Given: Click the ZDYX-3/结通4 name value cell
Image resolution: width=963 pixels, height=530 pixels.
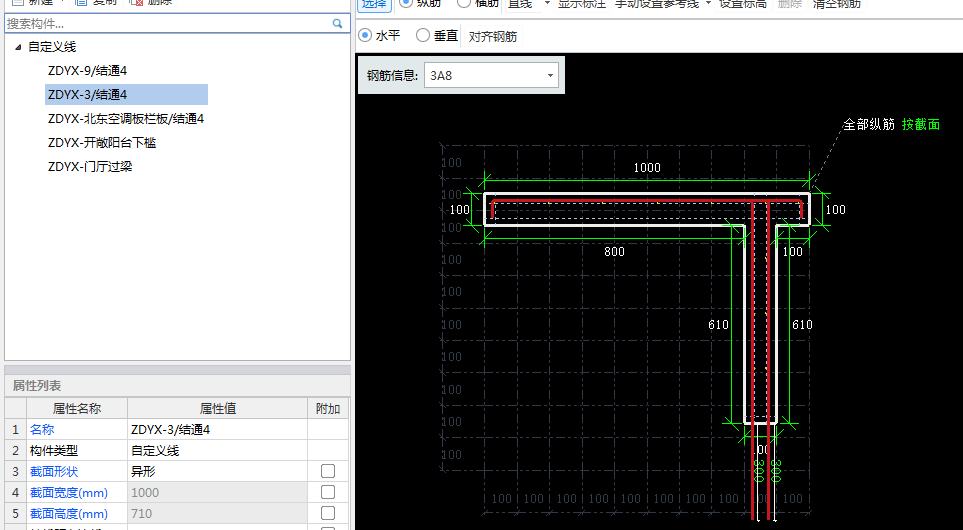Looking at the screenshot, I should tap(217, 429).
